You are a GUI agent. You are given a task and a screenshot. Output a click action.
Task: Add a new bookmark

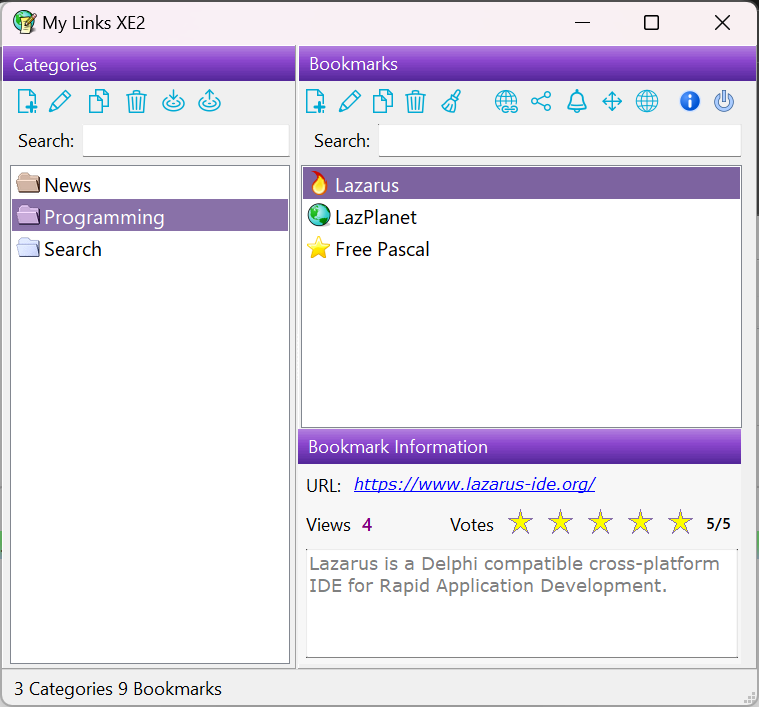point(316,102)
